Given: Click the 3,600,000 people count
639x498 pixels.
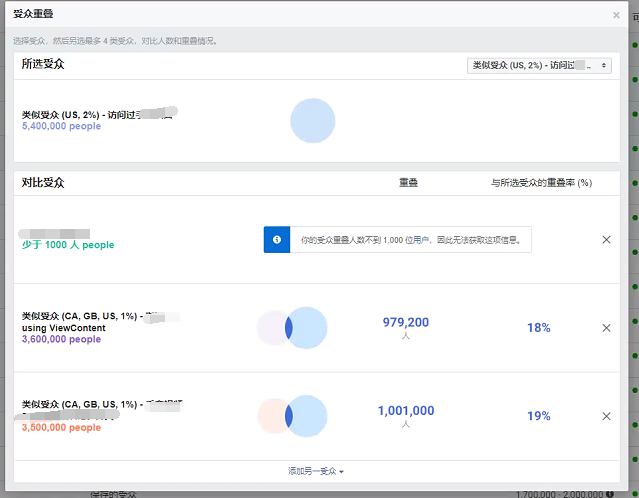Looking at the screenshot, I should point(61,339).
